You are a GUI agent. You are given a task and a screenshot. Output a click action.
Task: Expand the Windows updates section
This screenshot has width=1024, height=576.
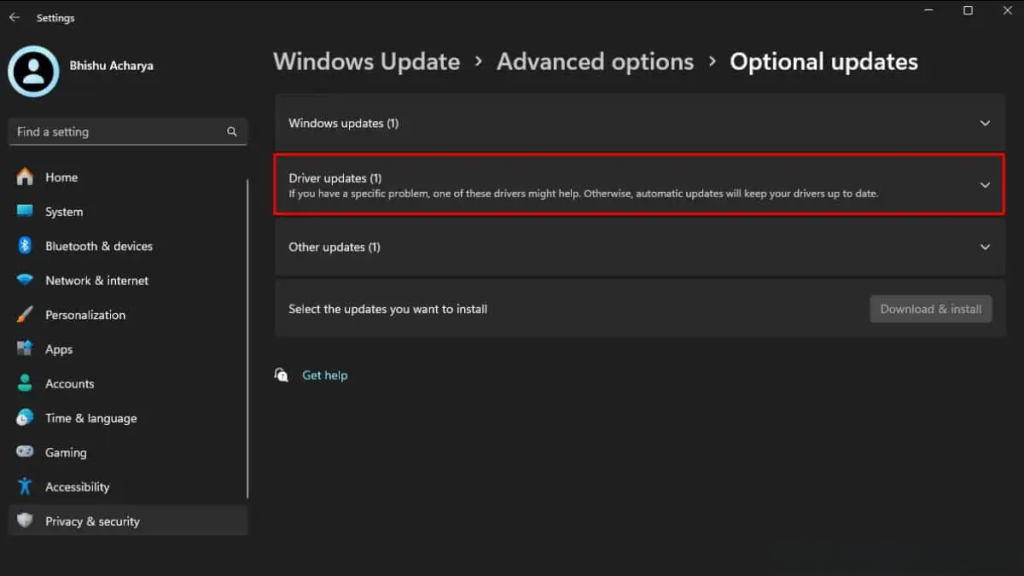click(x=984, y=123)
